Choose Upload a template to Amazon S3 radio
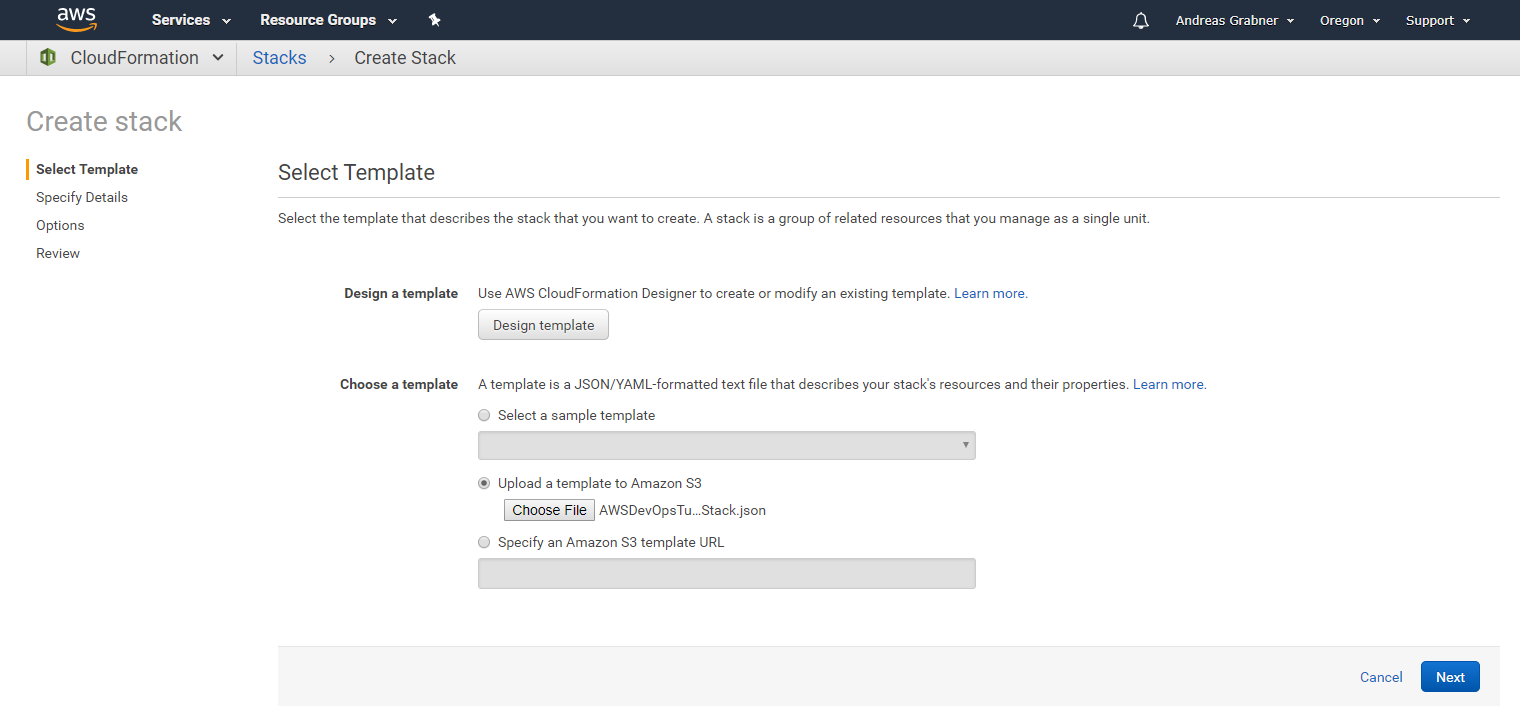The width and height of the screenshot is (1520, 718). point(484,483)
